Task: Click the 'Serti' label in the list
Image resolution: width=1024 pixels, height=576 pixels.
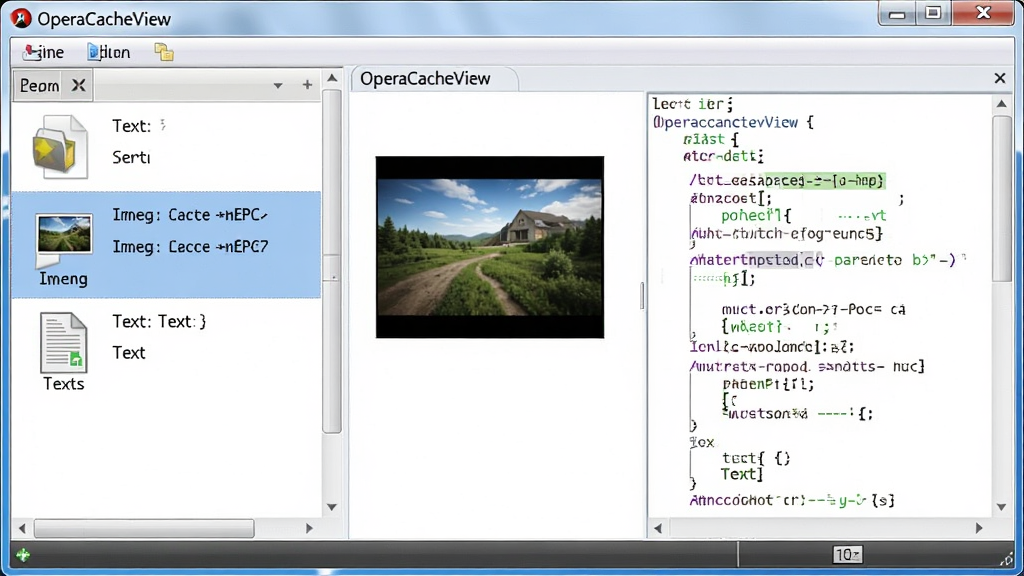Action: point(131,157)
